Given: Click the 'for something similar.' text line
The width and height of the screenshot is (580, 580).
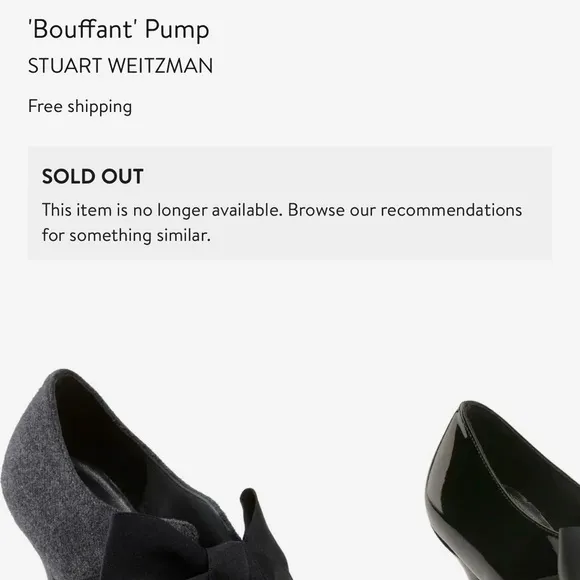Looking at the screenshot, I should click(126, 235).
